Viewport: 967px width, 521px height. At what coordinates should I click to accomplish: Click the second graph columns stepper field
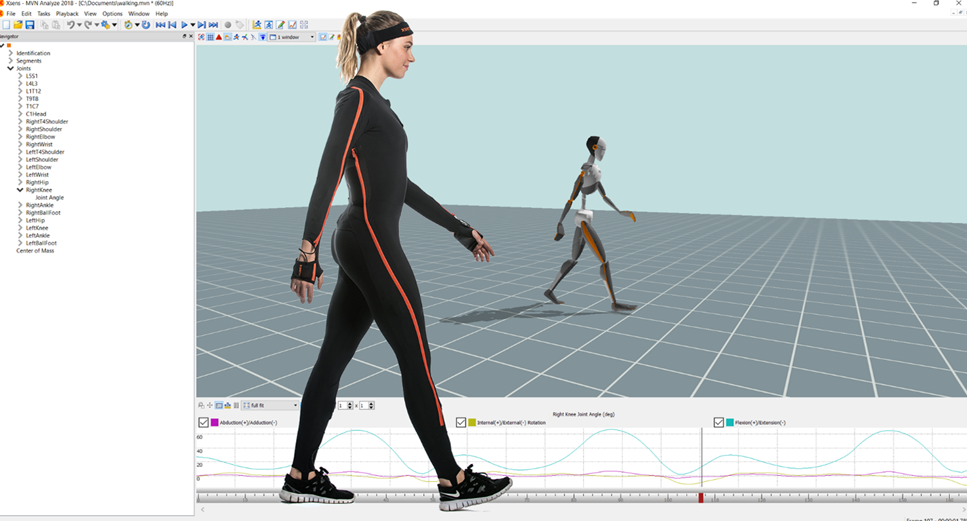click(x=367, y=405)
